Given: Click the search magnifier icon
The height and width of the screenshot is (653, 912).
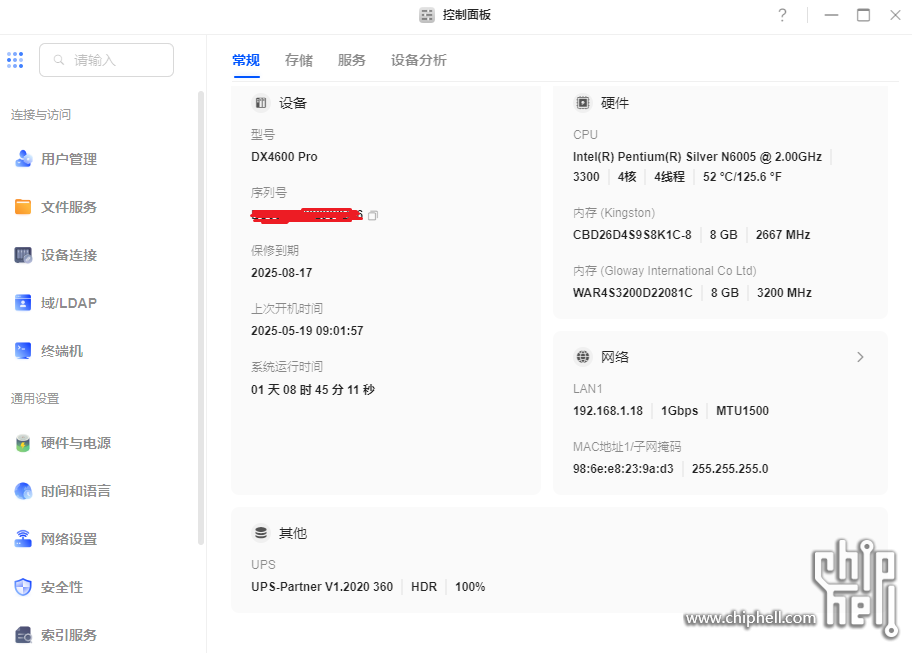Looking at the screenshot, I should [x=59, y=60].
